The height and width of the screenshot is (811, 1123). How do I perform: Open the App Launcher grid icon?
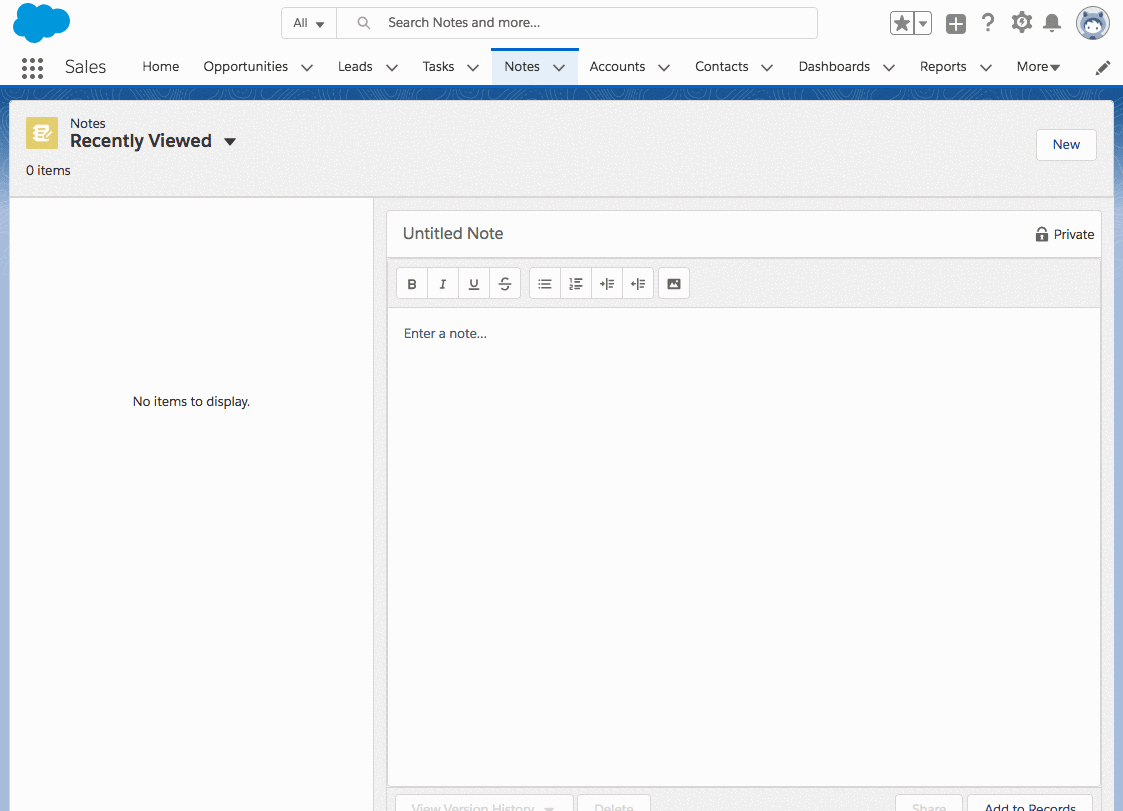[x=32, y=67]
